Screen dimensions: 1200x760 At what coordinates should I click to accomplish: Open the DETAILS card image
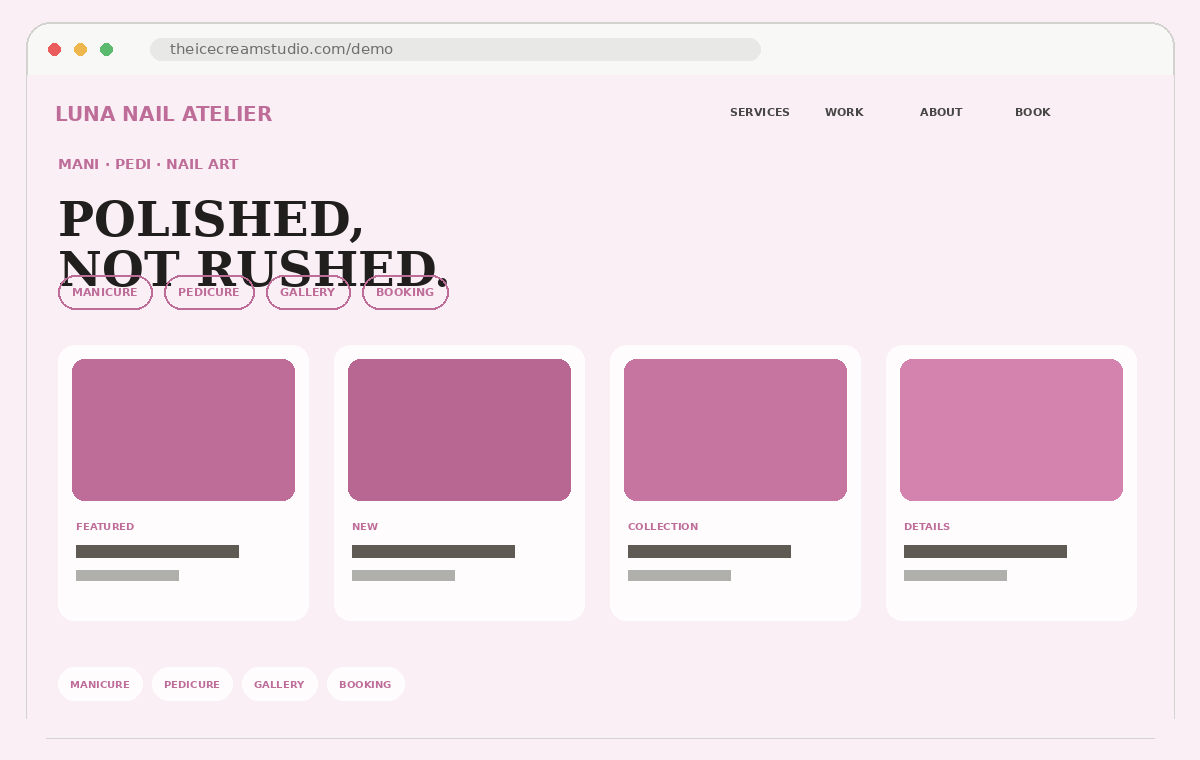pyautogui.click(x=1011, y=430)
